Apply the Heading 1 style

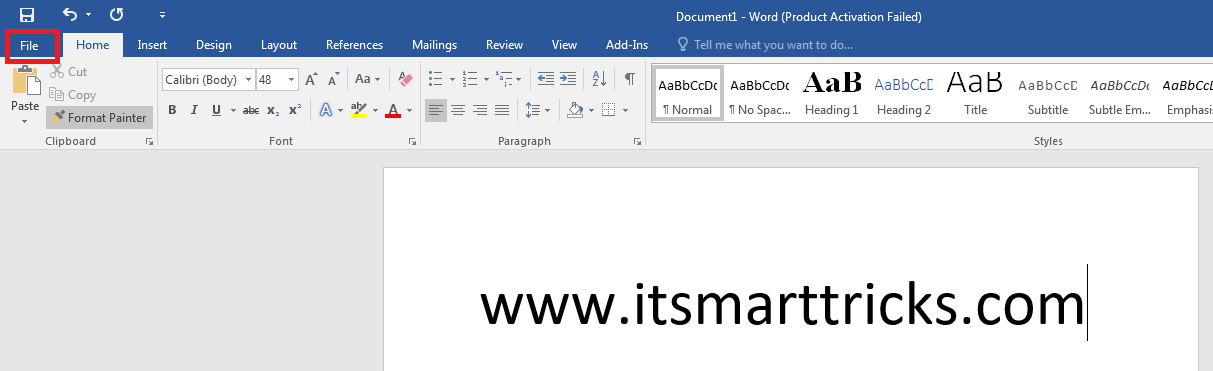tap(832, 93)
